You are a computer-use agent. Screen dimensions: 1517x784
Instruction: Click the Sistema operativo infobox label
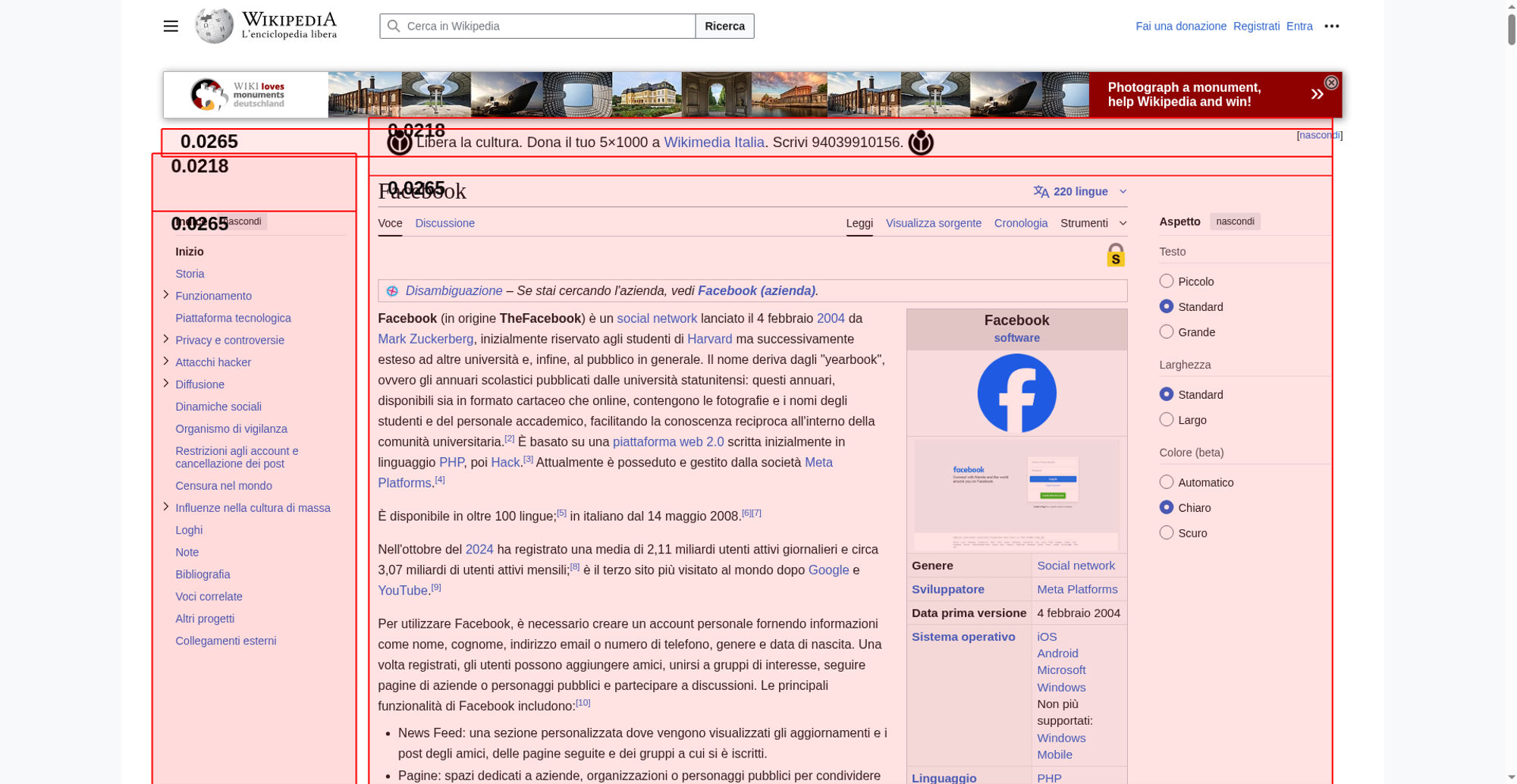point(963,637)
